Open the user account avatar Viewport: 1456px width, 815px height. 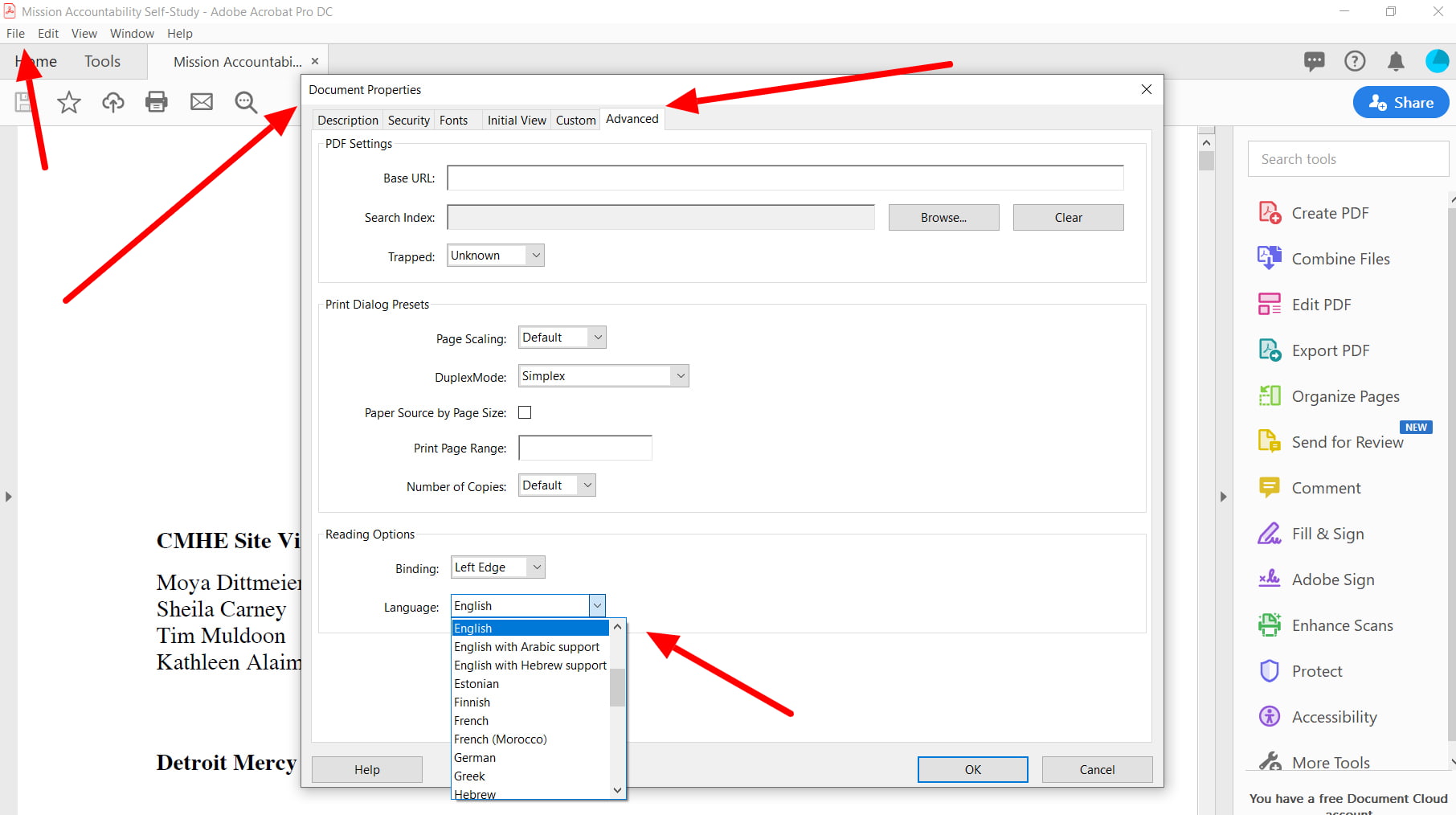pyautogui.click(x=1437, y=61)
